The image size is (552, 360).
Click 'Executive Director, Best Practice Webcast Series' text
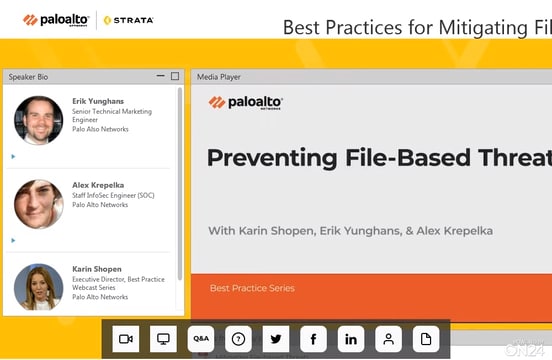(x=118, y=283)
